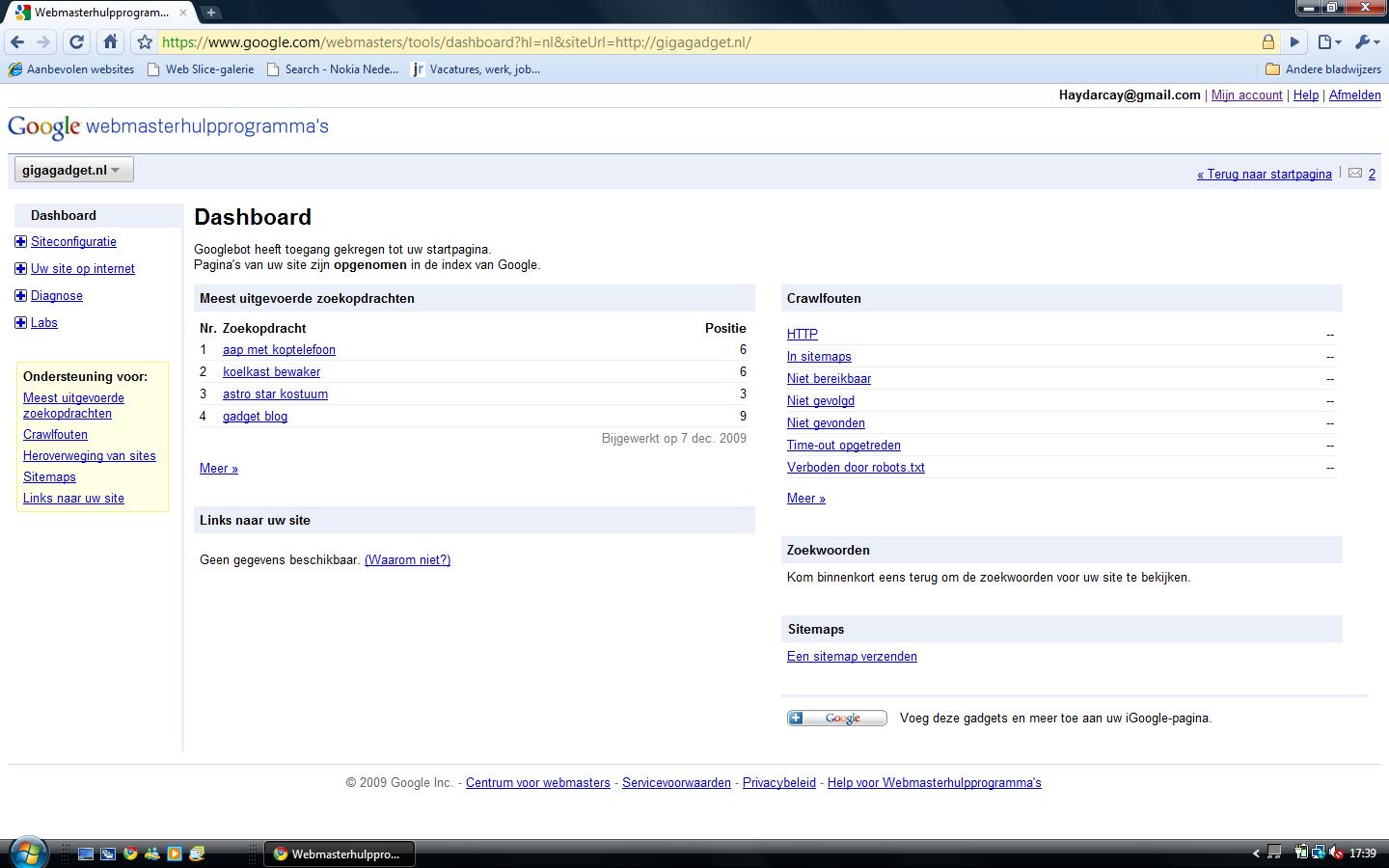Click the address bar URL field
This screenshot has height=868, width=1389.
[709, 42]
